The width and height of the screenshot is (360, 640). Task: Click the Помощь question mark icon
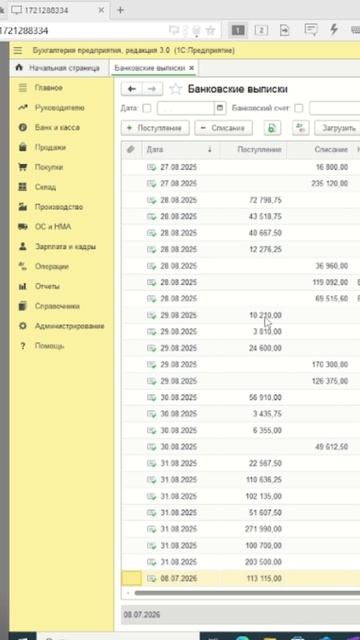pos(23,346)
